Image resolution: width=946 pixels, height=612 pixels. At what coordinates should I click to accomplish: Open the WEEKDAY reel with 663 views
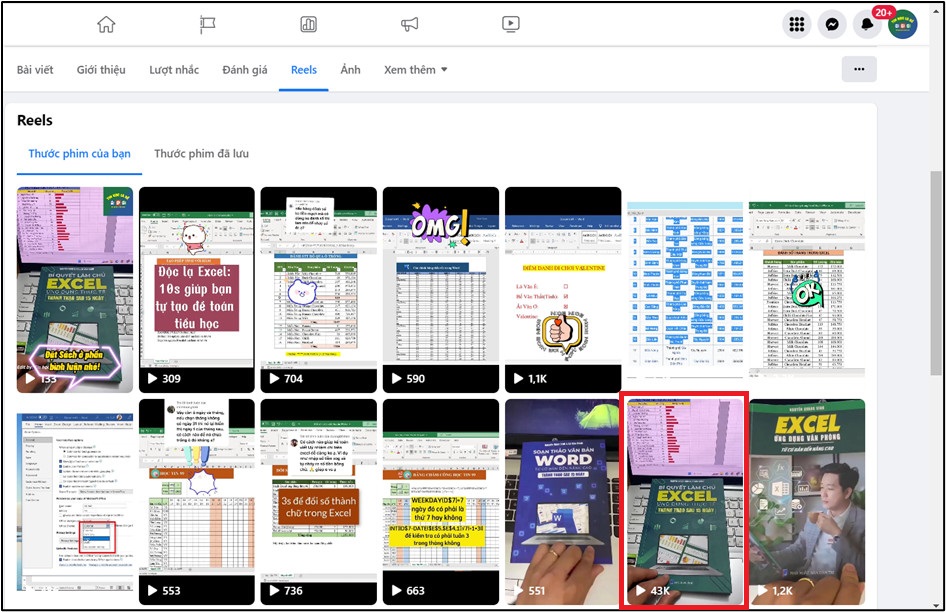point(440,502)
